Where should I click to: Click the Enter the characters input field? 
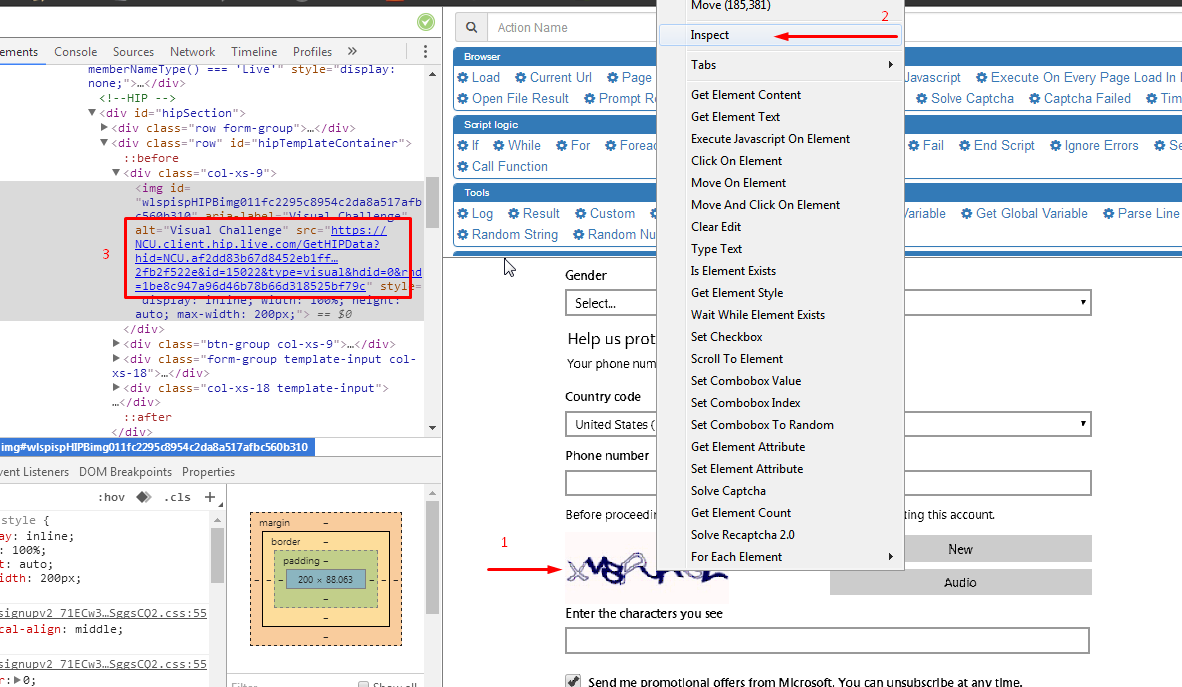pyautogui.click(x=827, y=641)
